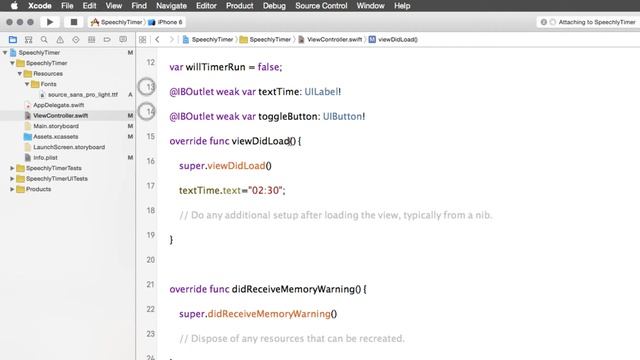640x360 pixels.
Task: Collapse the Resources folder
Action: 20,73
